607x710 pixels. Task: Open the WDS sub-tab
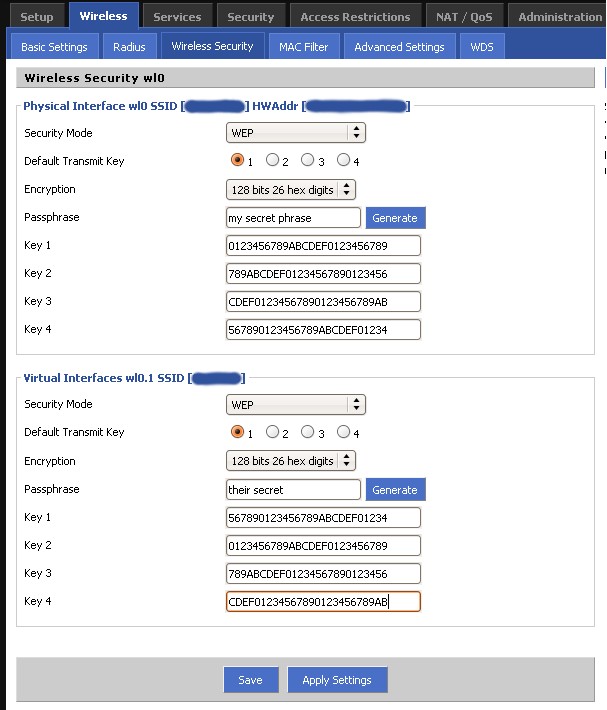(x=482, y=47)
